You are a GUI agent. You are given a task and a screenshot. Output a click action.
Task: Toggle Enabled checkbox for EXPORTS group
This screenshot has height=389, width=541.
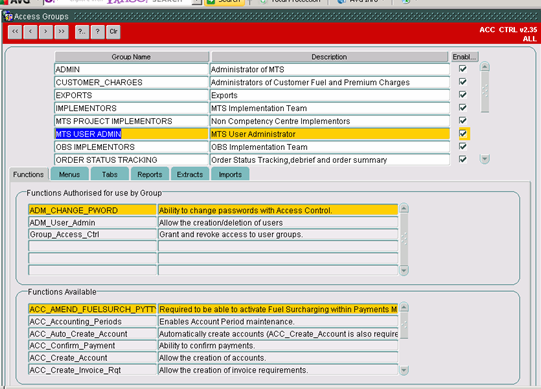coord(463,95)
